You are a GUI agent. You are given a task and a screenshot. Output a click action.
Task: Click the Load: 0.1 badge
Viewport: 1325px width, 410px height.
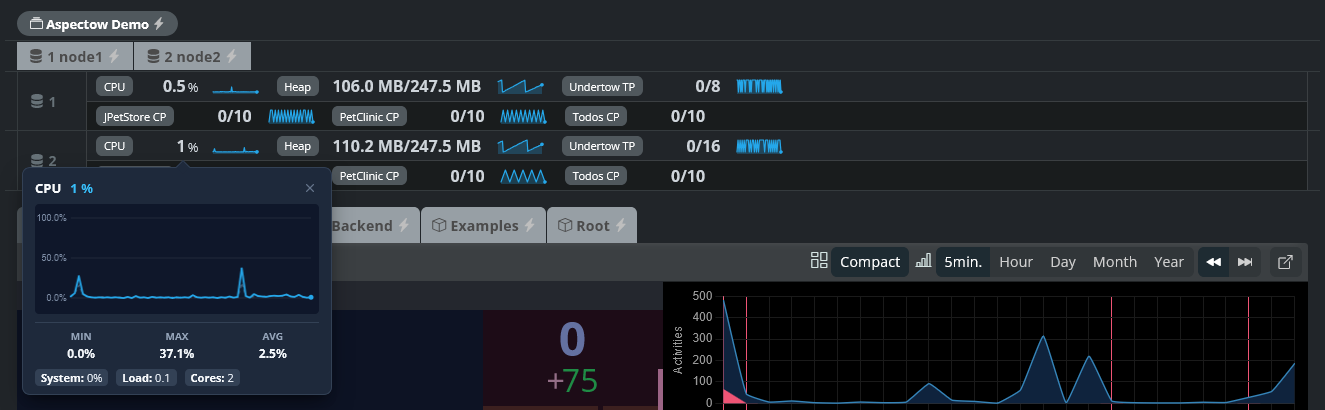click(145, 378)
